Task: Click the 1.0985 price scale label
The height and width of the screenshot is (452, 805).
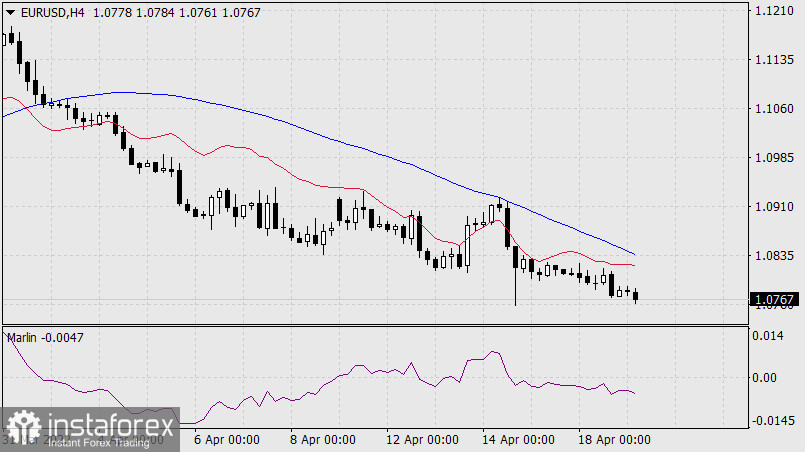Action: [774, 158]
